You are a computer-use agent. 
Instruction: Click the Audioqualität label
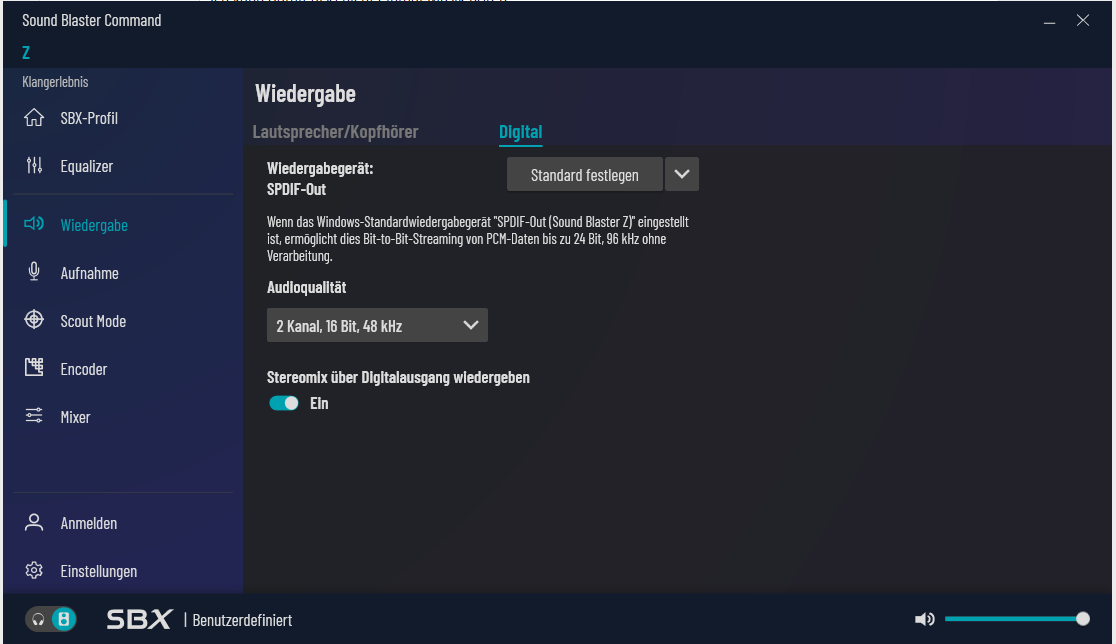[306, 287]
